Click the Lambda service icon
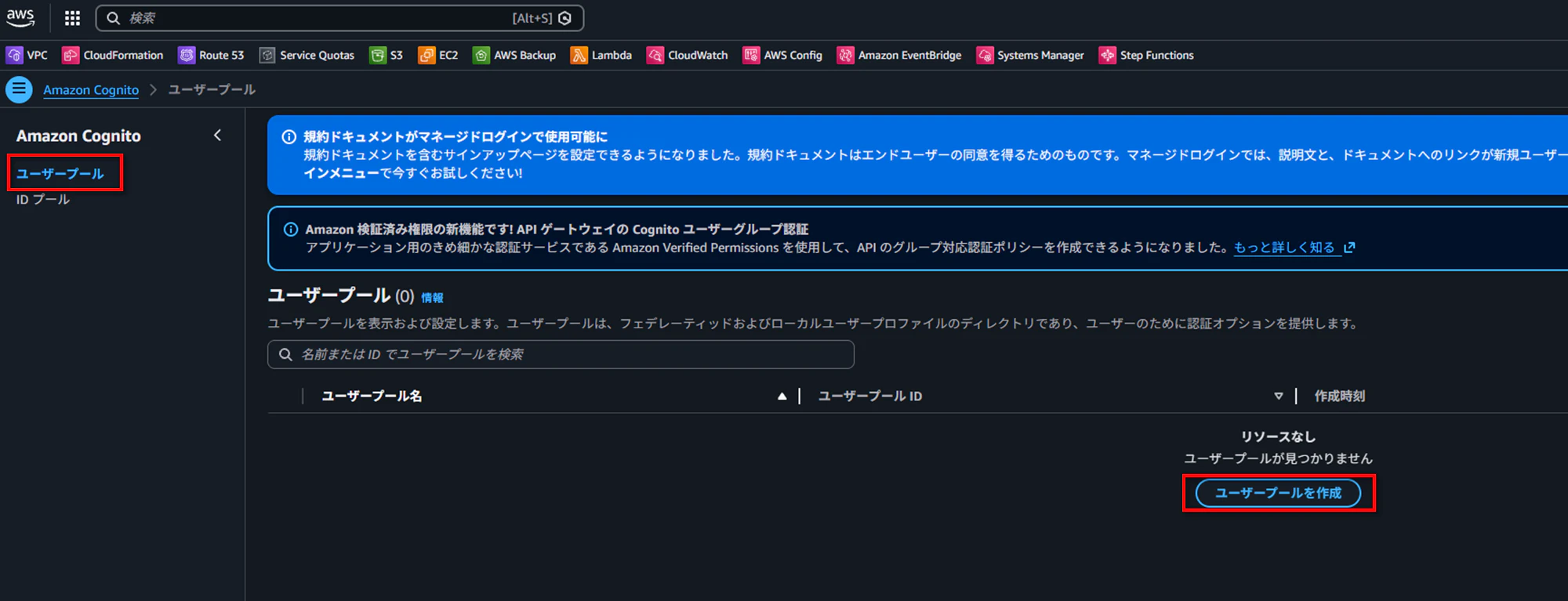The width and height of the screenshot is (1568, 601). coord(579,55)
